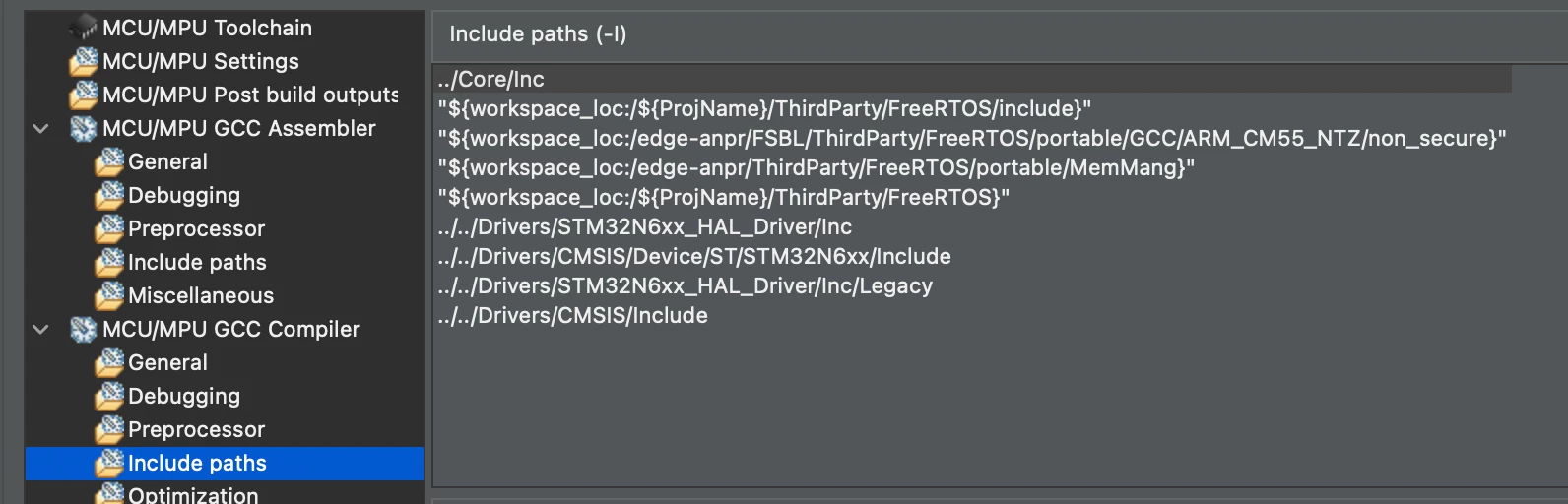
Task: Click the icon beside Compiler Preprocessor
Action: [109, 429]
